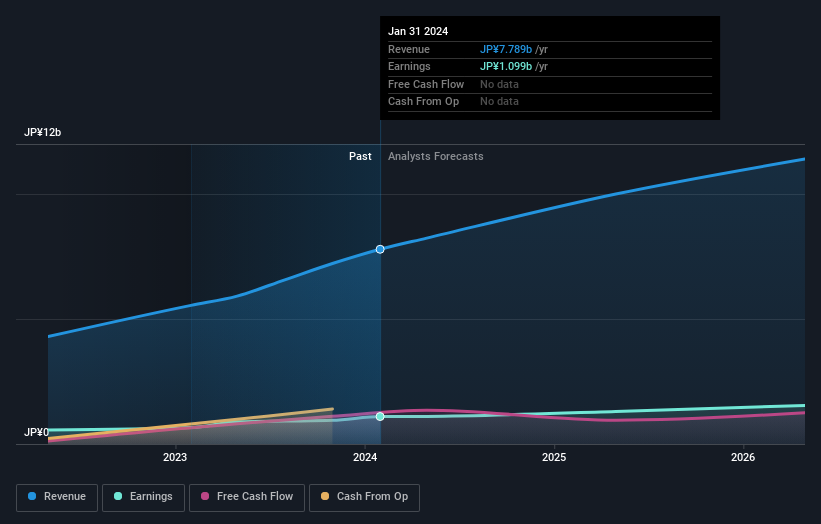Image resolution: width=821 pixels, height=524 pixels.
Task: Toggle the Cash From Op legend button
Action: coord(364,497)
